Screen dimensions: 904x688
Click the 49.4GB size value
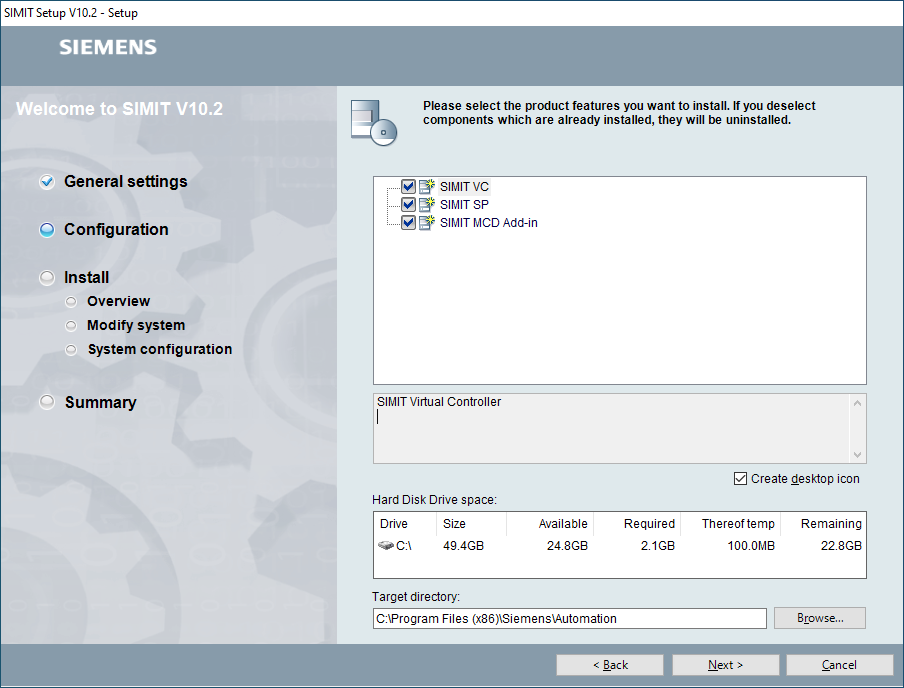coord(464,546)
